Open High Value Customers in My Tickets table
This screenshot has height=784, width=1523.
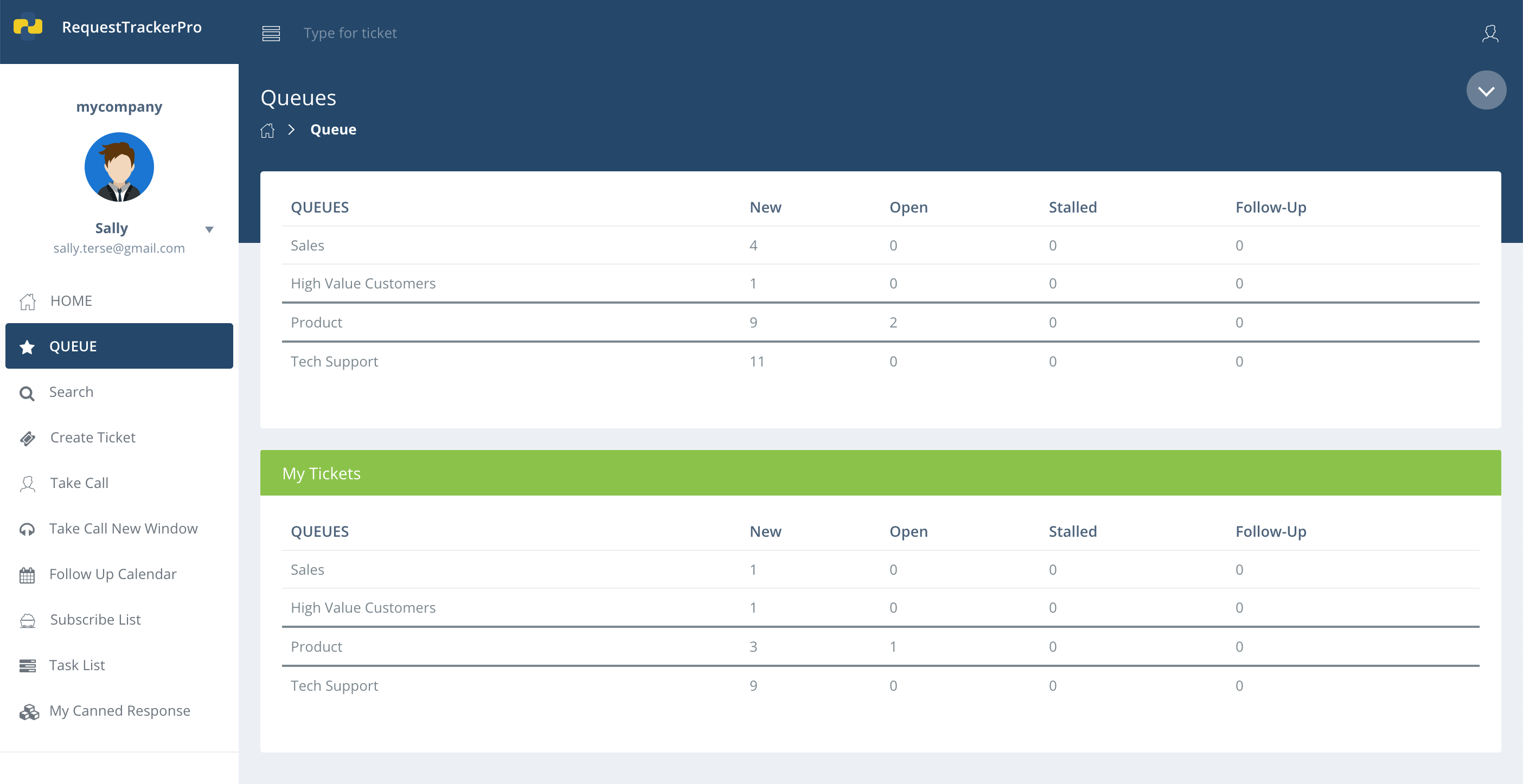pos(363,608)
